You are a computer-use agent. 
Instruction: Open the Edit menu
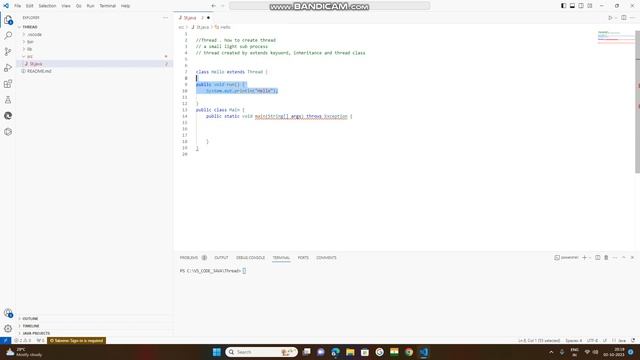point(30,6)
